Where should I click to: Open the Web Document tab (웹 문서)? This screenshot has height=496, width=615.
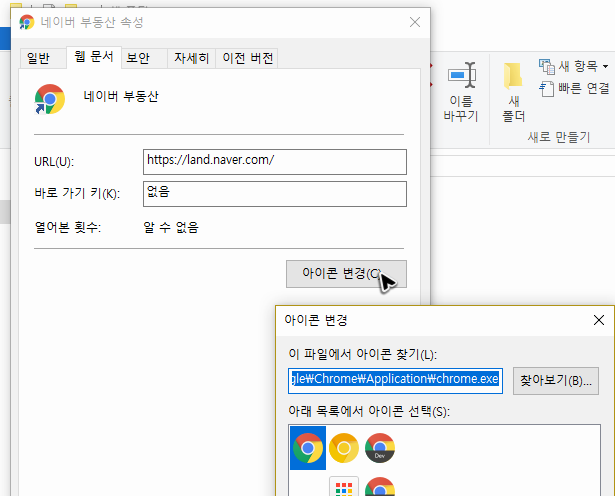pyautogui.click(x=94, y=57)
